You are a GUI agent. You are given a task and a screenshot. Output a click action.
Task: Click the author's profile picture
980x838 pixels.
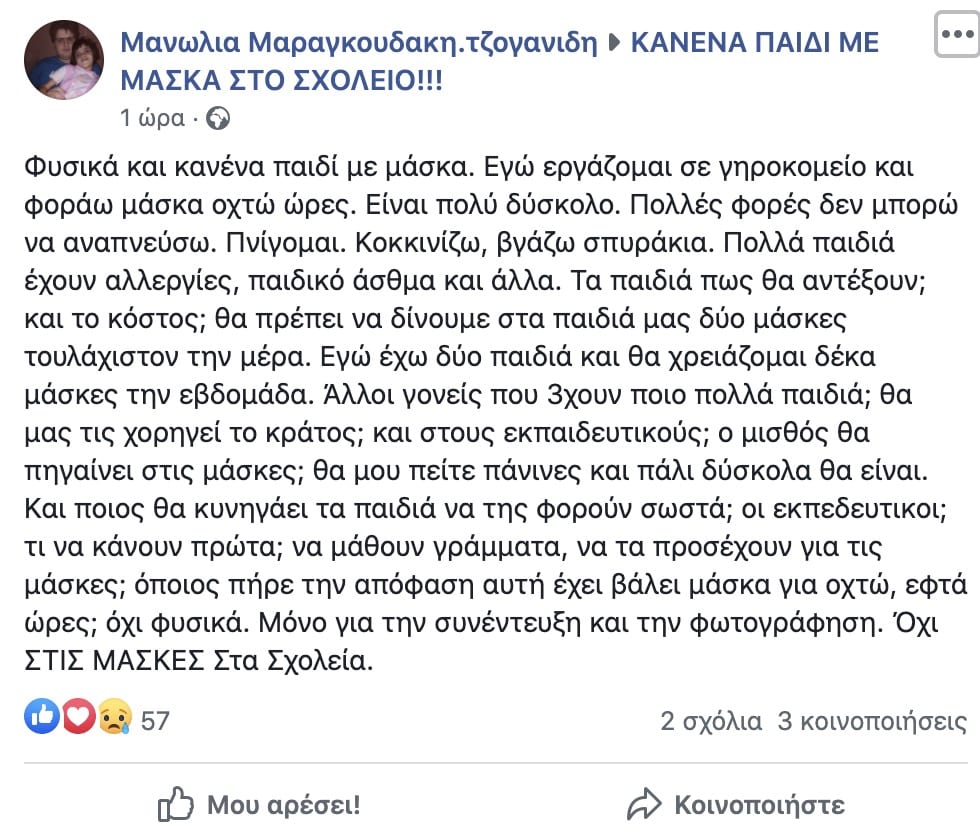tap(64, 60)
